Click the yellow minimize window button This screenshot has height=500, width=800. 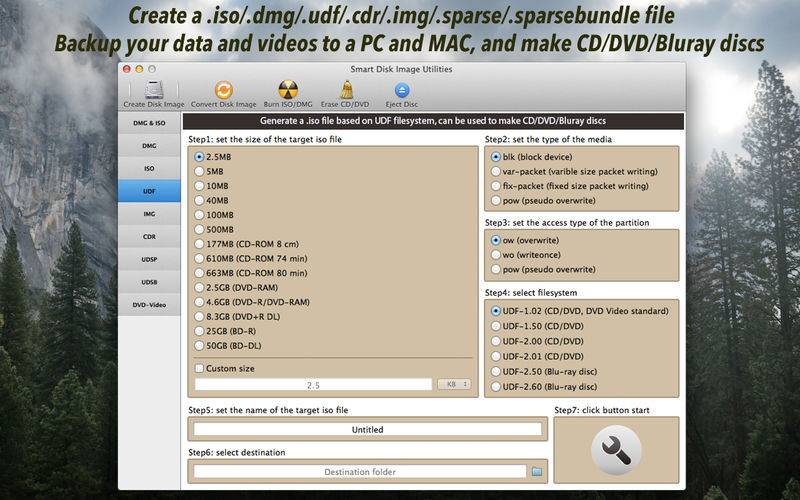coord(139,69)
